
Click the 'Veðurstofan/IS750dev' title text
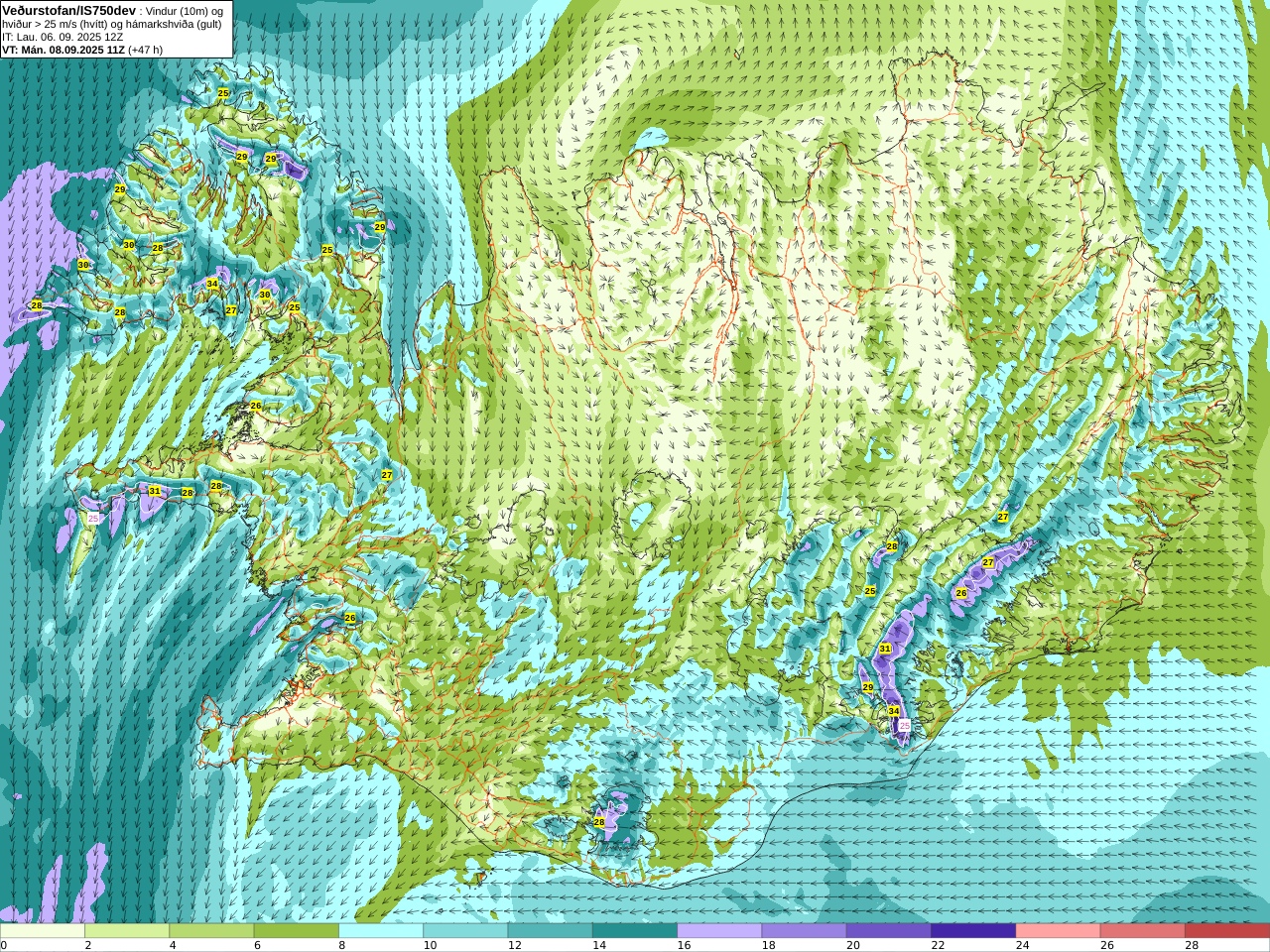(x=68, y=10)
